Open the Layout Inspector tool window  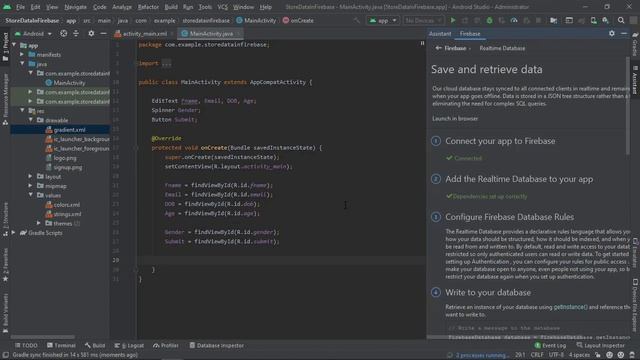point(600,346)
